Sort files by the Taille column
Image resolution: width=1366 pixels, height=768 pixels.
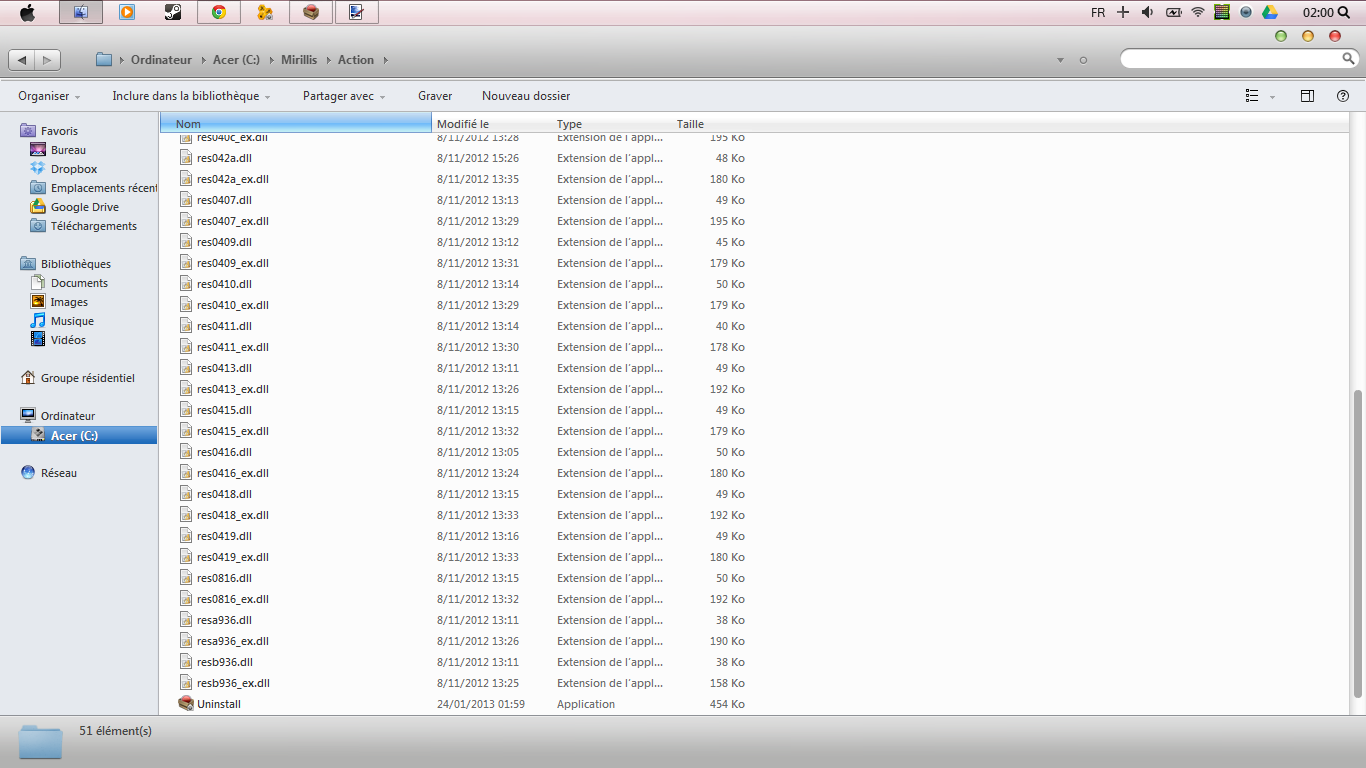(x=690, y=124)
